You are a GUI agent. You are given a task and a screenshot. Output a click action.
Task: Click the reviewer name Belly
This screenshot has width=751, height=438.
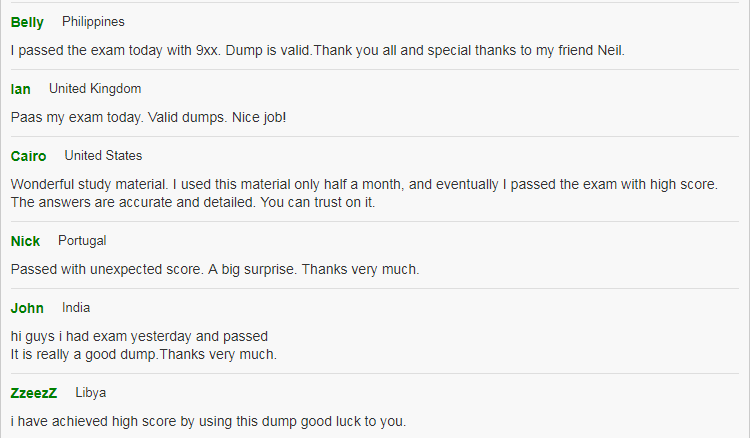[x=27, y=23]
